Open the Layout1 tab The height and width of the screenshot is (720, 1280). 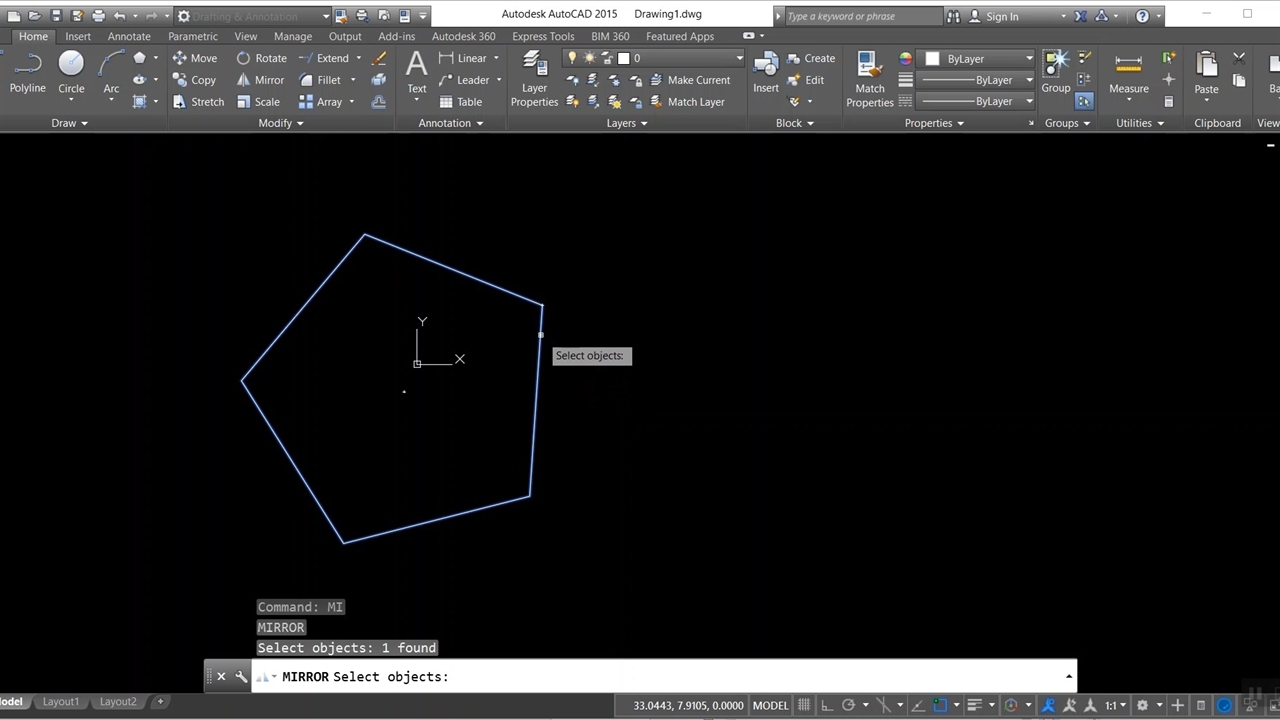60,702
